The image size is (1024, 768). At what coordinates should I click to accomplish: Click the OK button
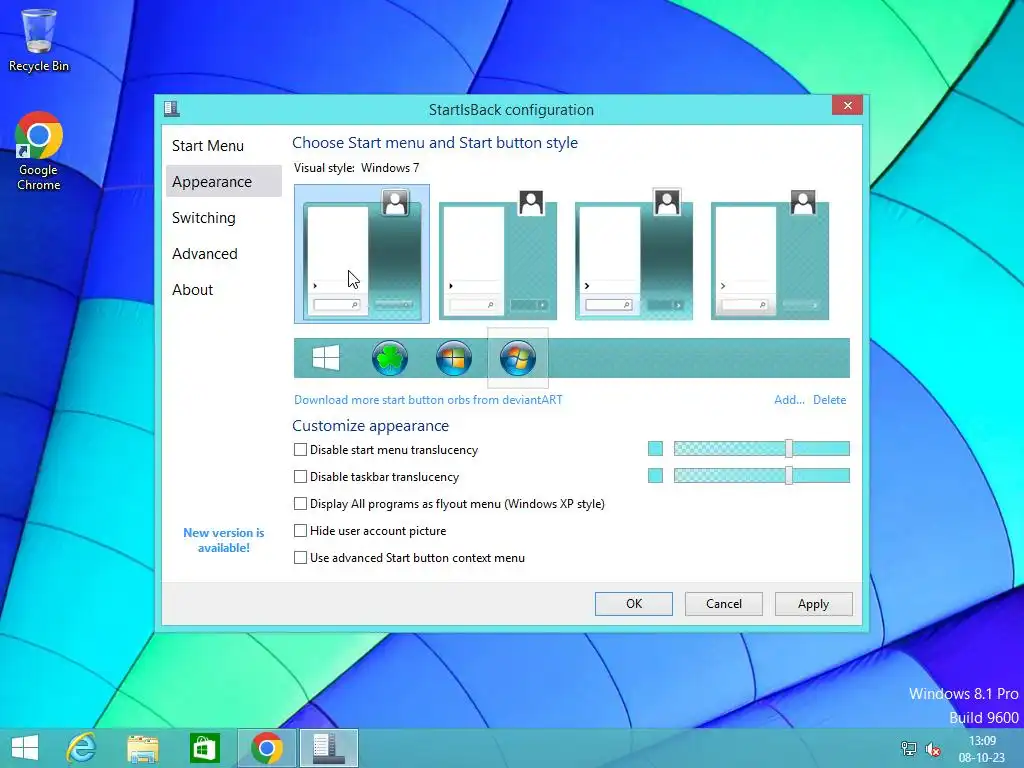coord(633,604)
